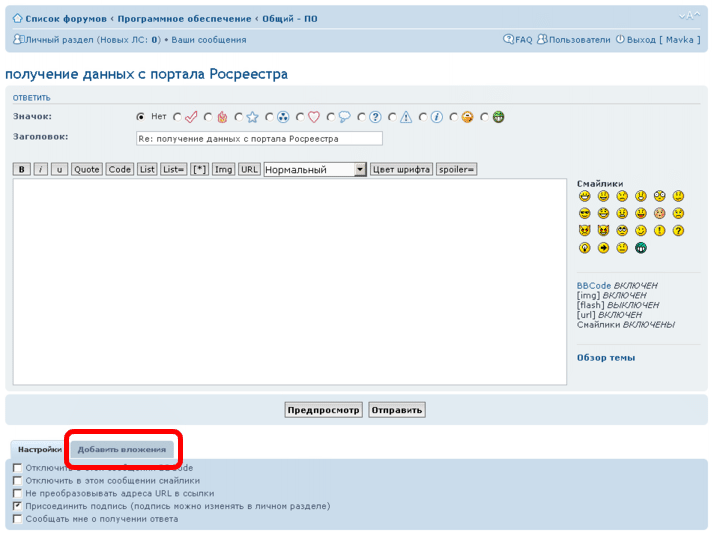Insert the rolling eyes smiley
Viewport: 714px width, 536px height.
point(622,230)
